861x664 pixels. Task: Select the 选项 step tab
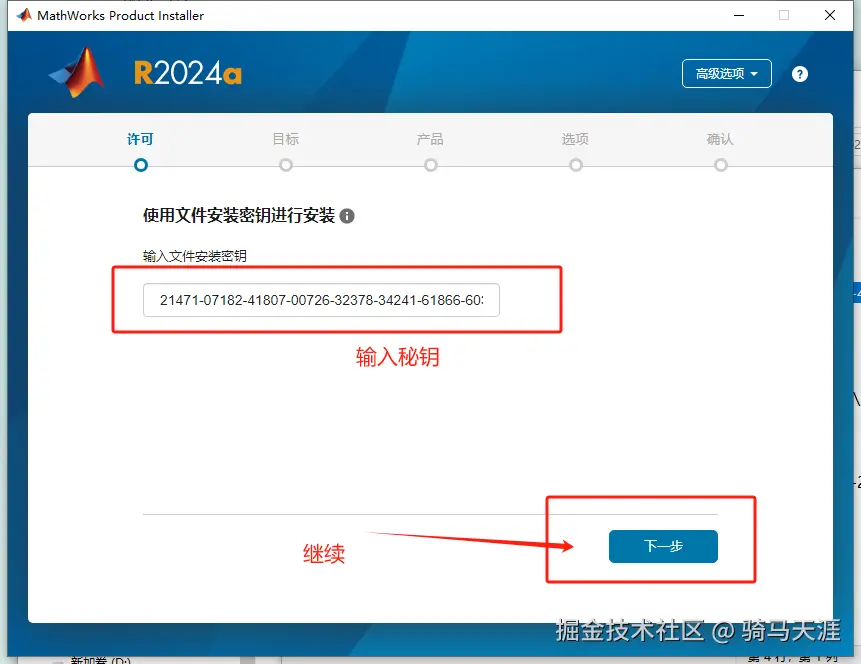pyautogui.click(x=575, y=149)
